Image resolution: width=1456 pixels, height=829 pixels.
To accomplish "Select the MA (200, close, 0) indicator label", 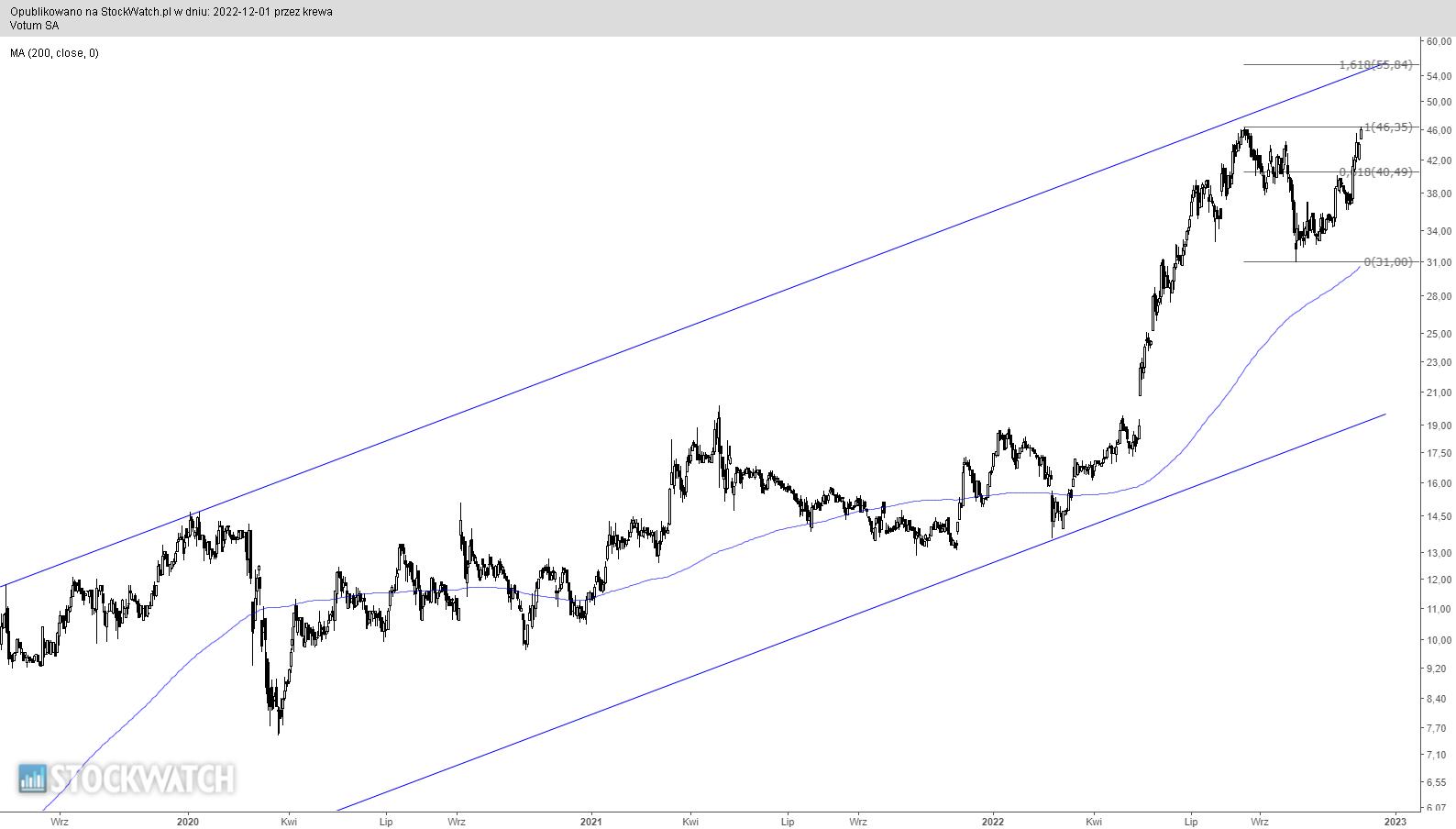I will pyautogui.click(x=55, y=53).
